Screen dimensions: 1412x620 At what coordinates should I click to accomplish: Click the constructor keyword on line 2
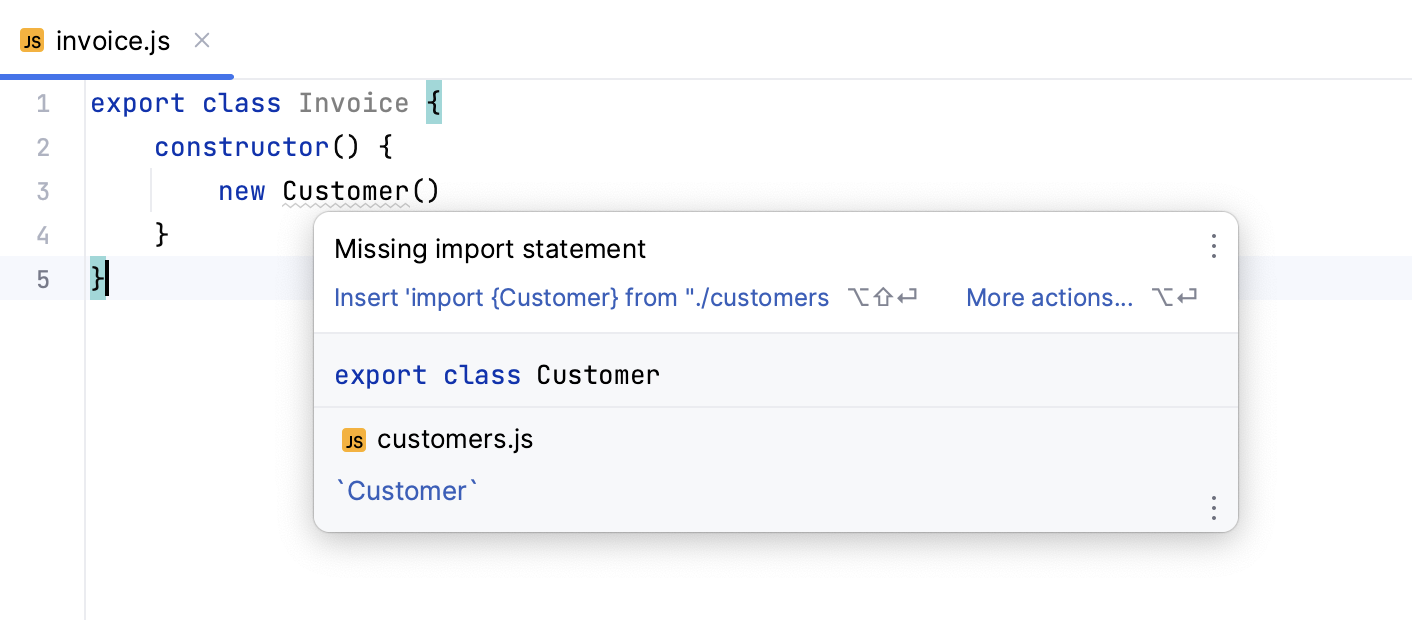241,146
